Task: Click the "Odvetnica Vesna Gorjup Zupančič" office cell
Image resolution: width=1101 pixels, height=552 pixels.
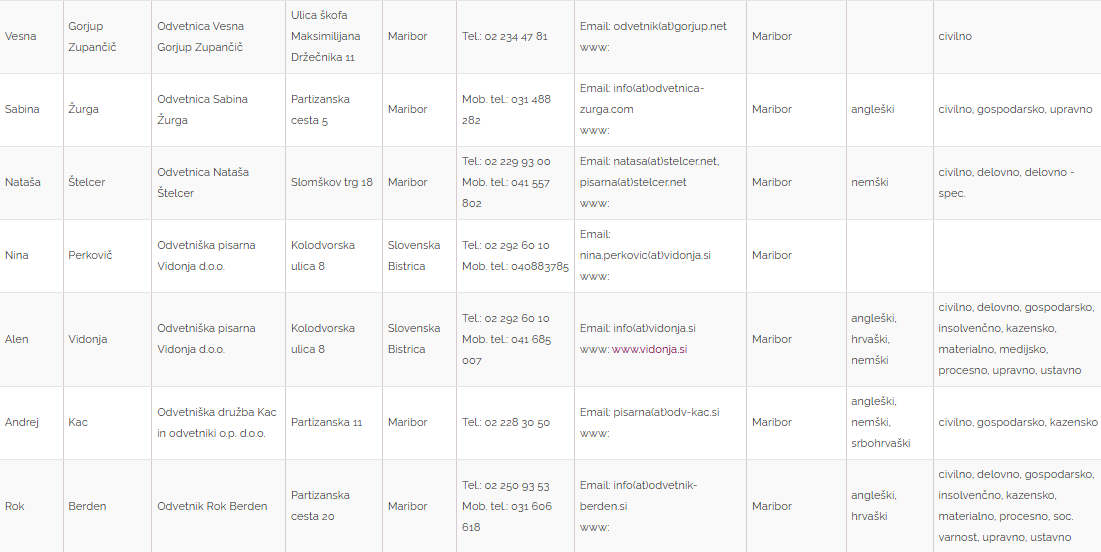Action: 200,37
